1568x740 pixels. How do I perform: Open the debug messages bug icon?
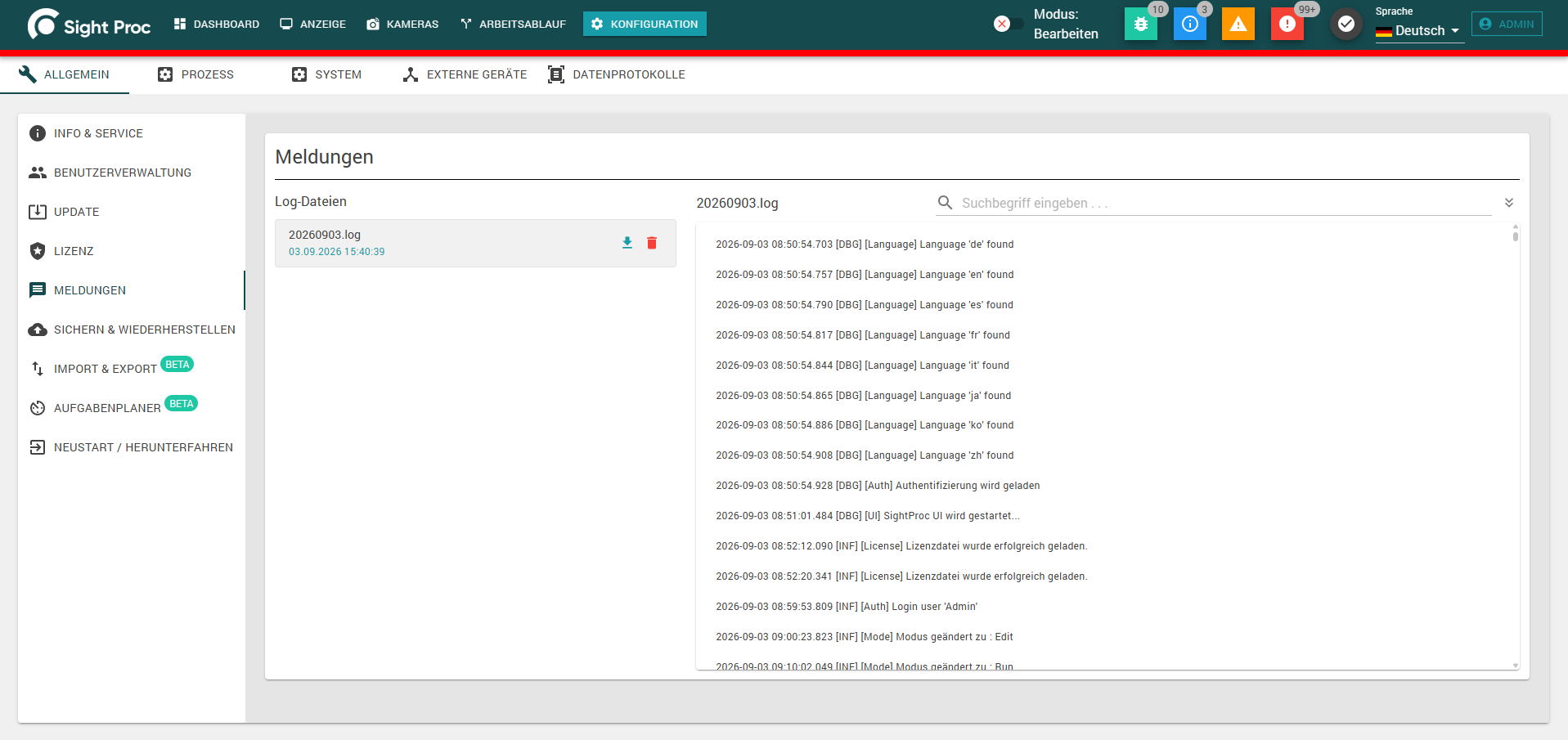1140,24
